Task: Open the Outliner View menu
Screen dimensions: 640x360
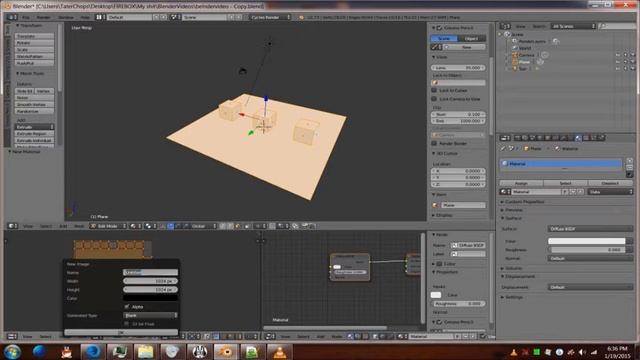Action: (520, 26)
